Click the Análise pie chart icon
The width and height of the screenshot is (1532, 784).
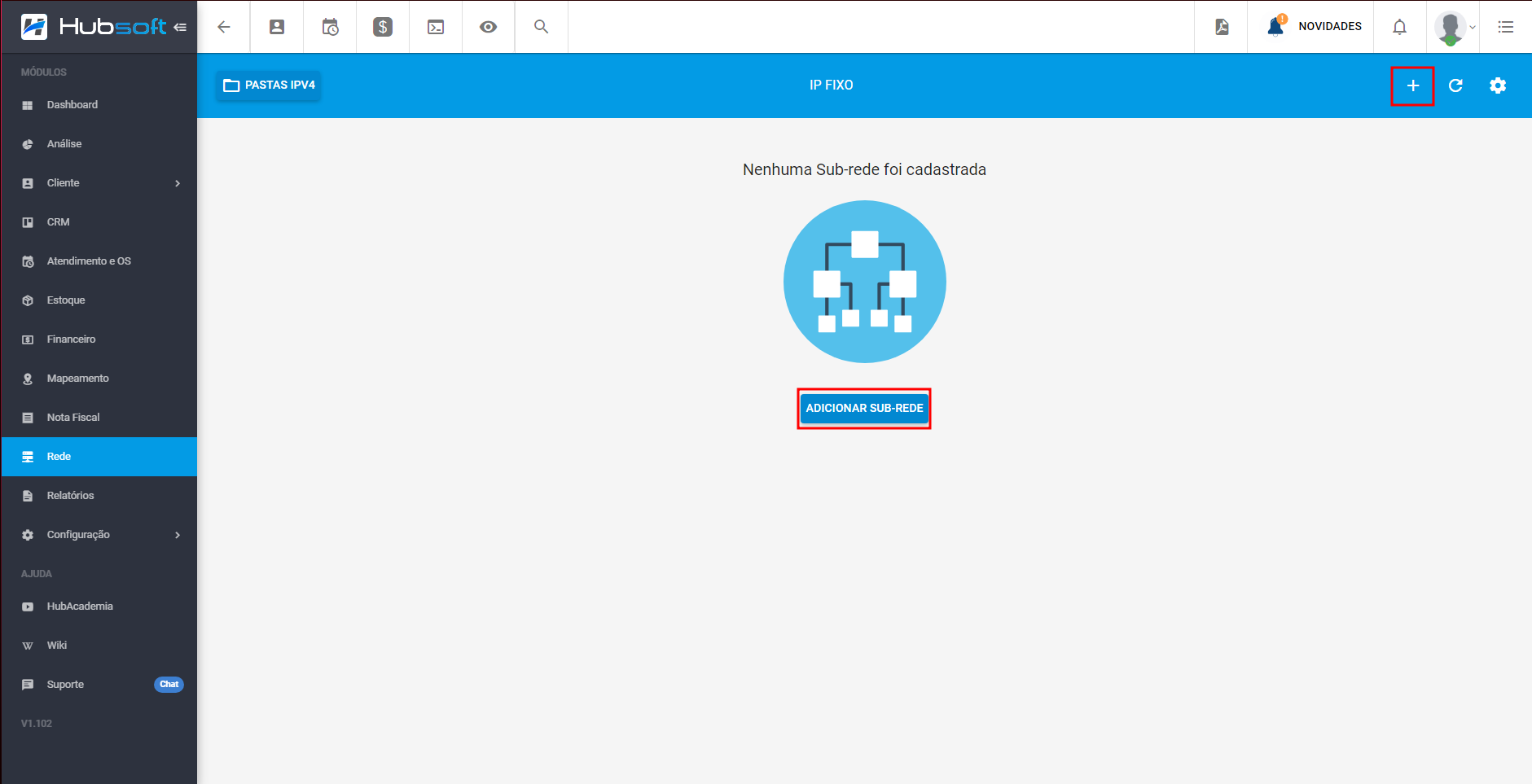[28, 144]
